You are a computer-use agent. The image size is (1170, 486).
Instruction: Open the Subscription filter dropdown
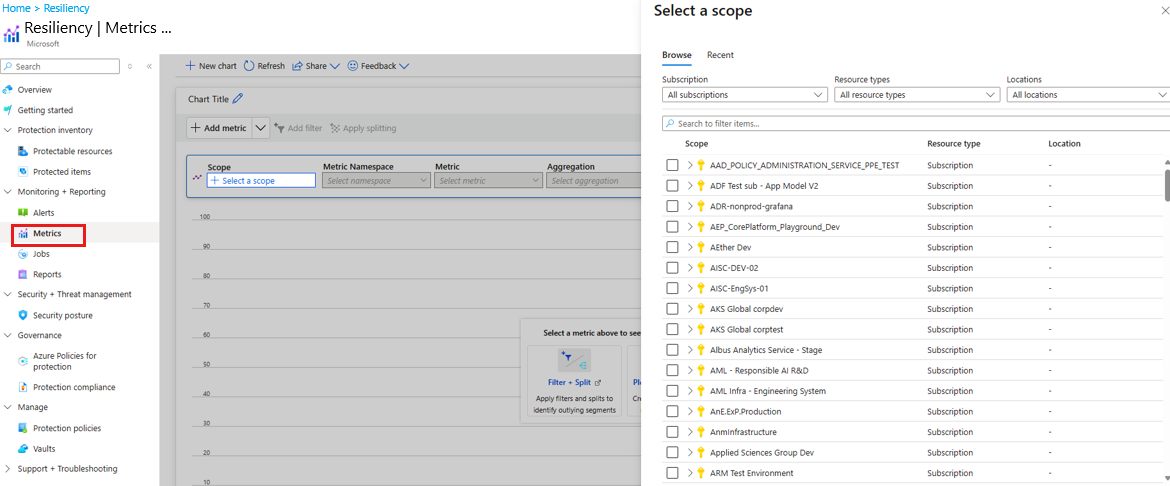coord(744,95)
